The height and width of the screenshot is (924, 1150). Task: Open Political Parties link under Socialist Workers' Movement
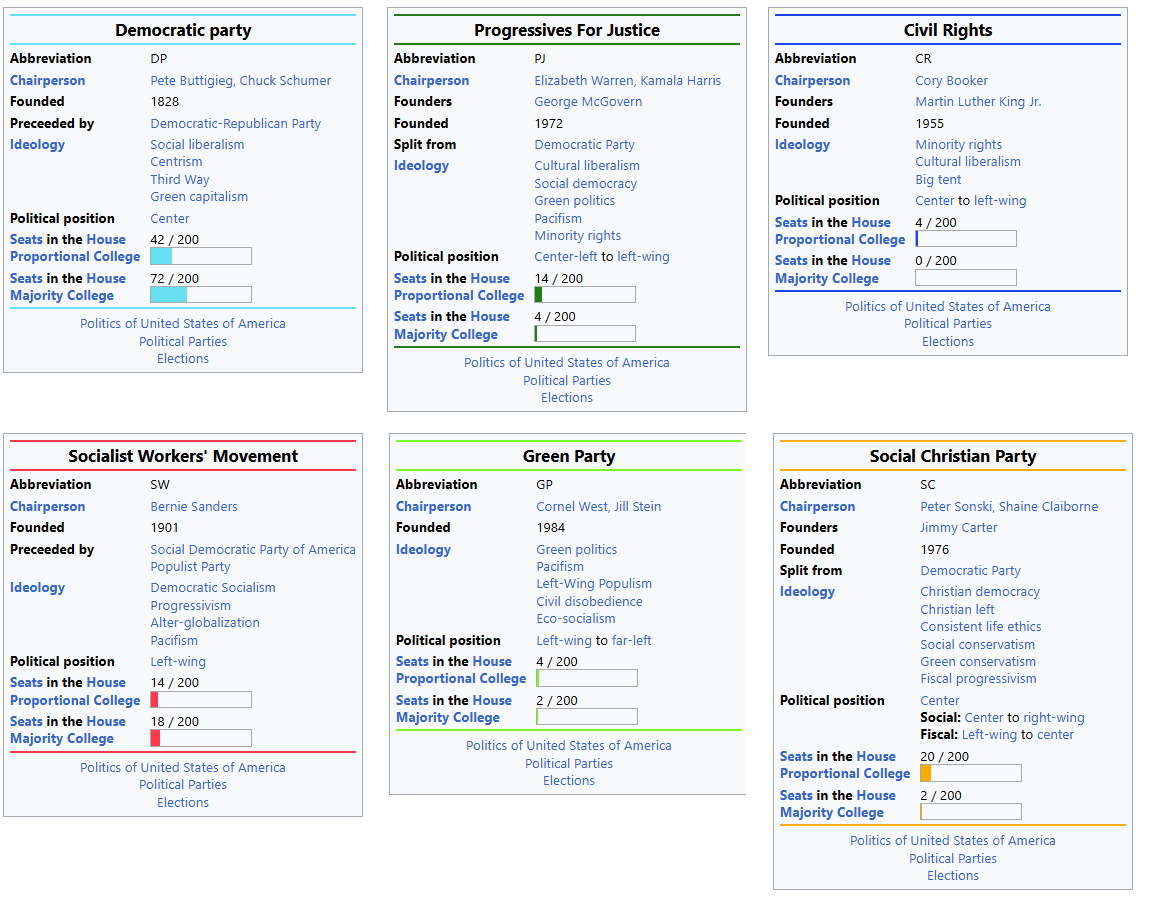[x=183, y=785]
